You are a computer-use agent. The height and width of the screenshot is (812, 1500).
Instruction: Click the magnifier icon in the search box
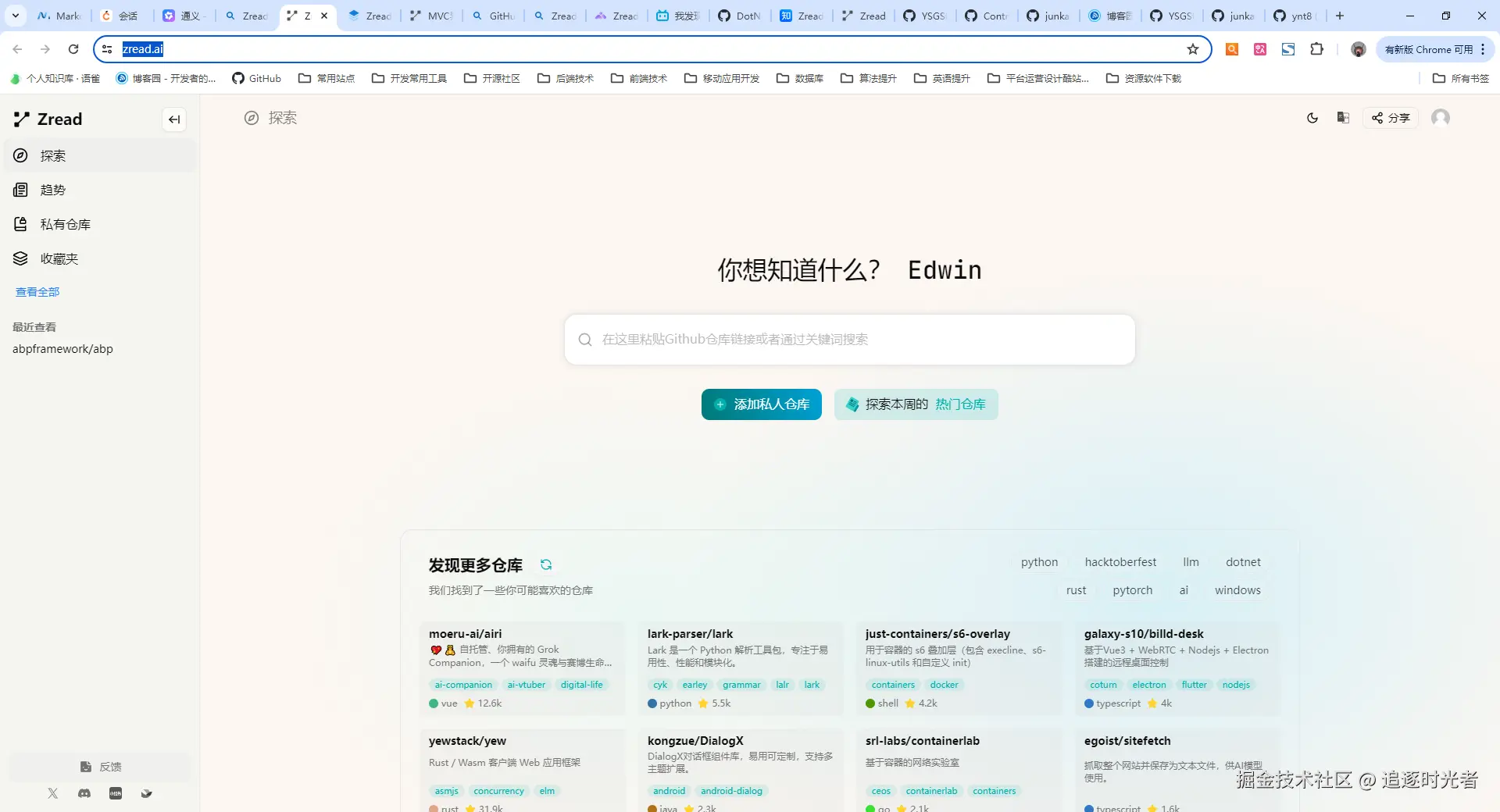[585, 340]
